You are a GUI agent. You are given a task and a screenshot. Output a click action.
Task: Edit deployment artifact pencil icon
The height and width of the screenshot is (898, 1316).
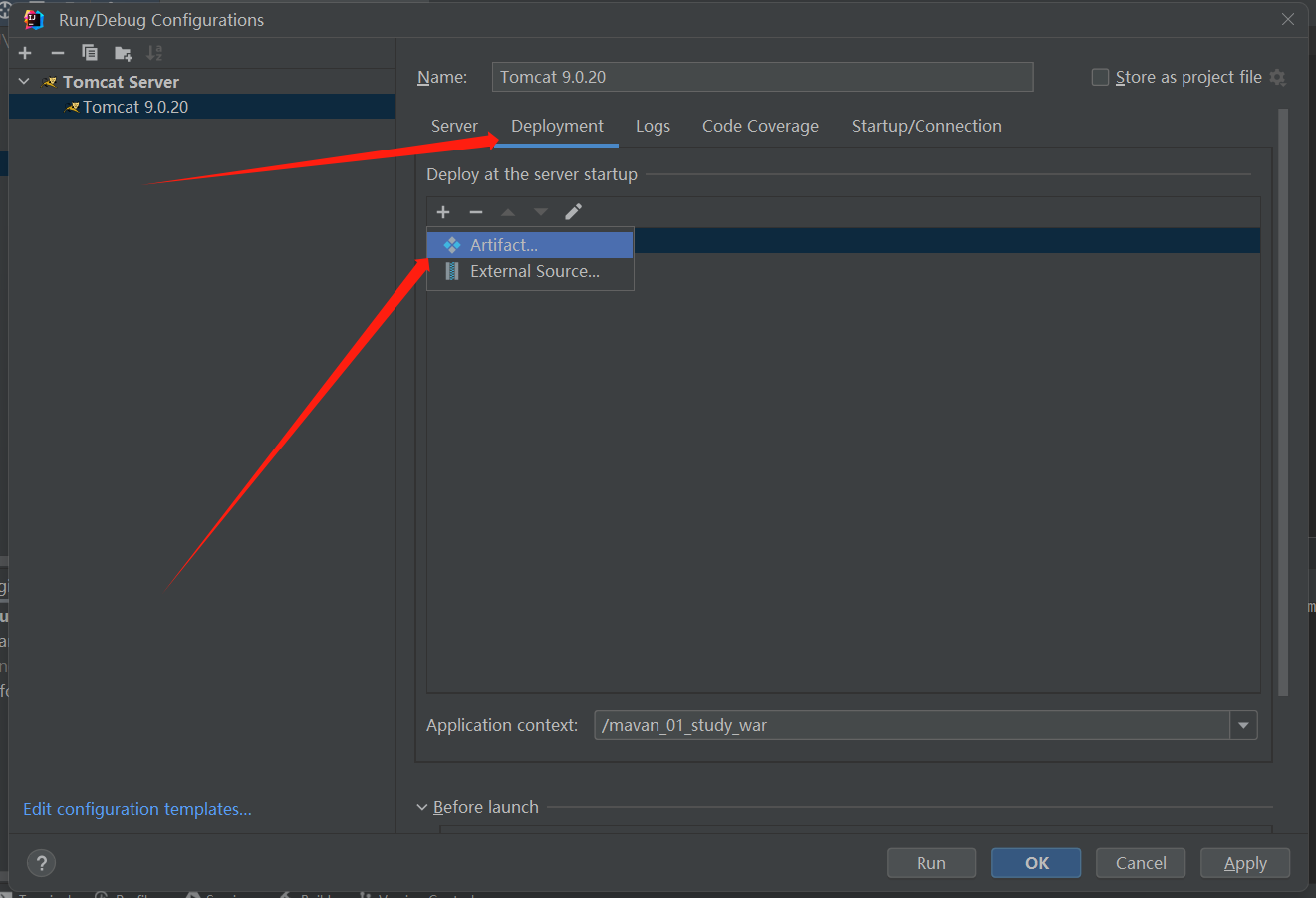click(x=573, y=211)
